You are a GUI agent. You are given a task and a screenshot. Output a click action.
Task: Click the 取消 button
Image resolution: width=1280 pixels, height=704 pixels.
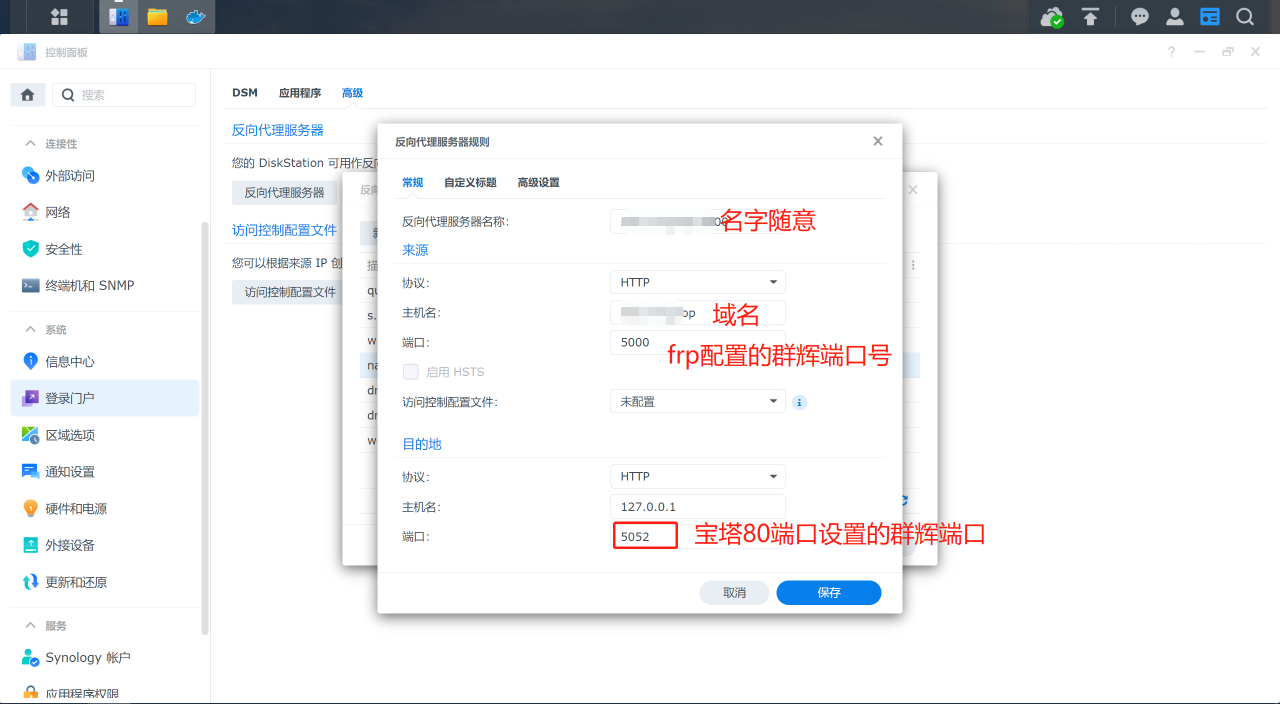tap(734, 592)
